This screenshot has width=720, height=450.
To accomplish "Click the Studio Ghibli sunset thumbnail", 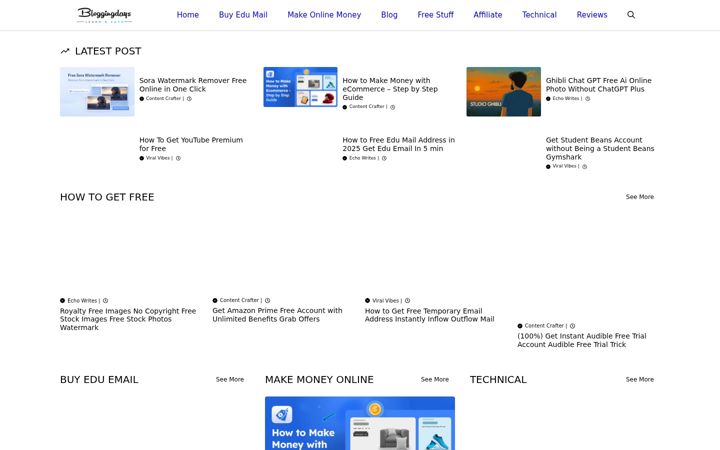I will coord(504,91).
